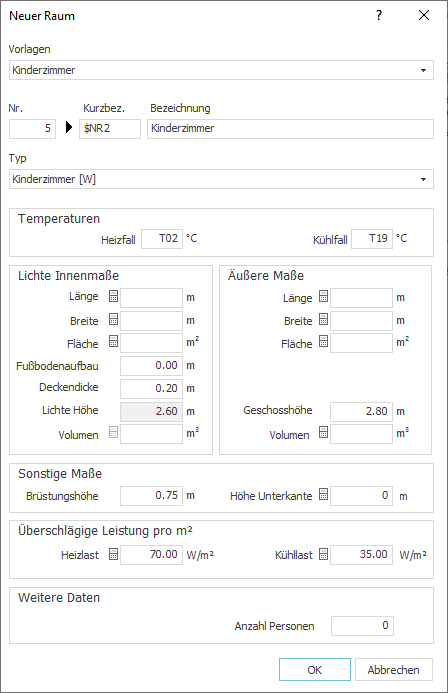Select the Nr. input field

32,129
